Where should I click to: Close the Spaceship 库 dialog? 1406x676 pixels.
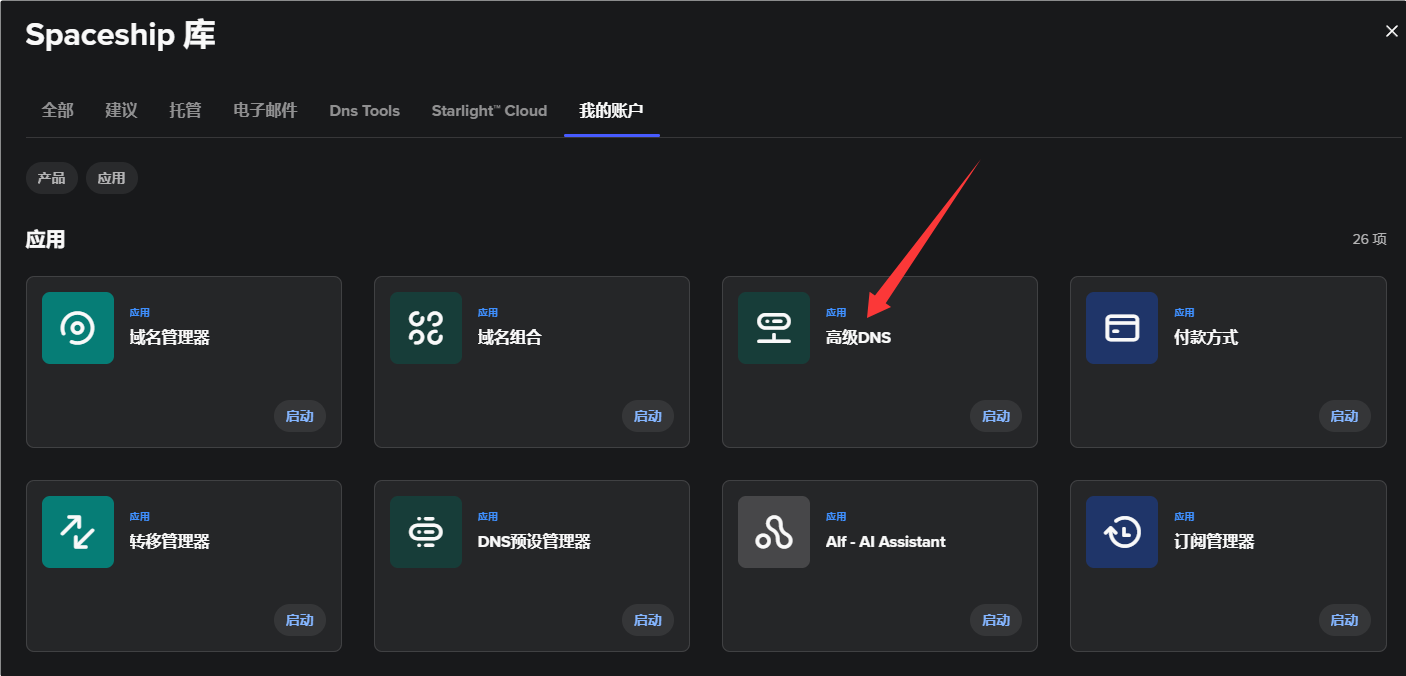pyautogui.click(x=1391, y=32)
